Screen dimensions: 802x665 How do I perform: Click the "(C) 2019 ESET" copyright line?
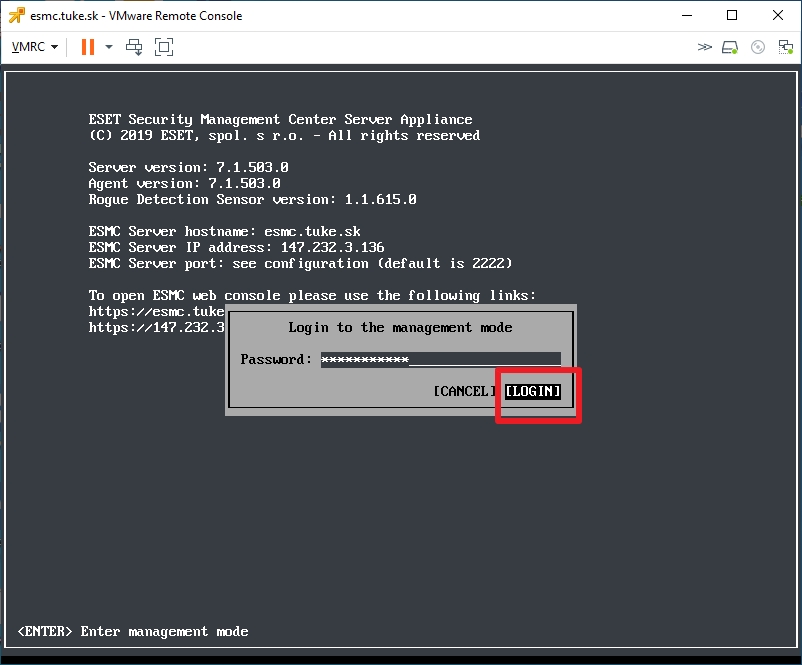[284, 136]
